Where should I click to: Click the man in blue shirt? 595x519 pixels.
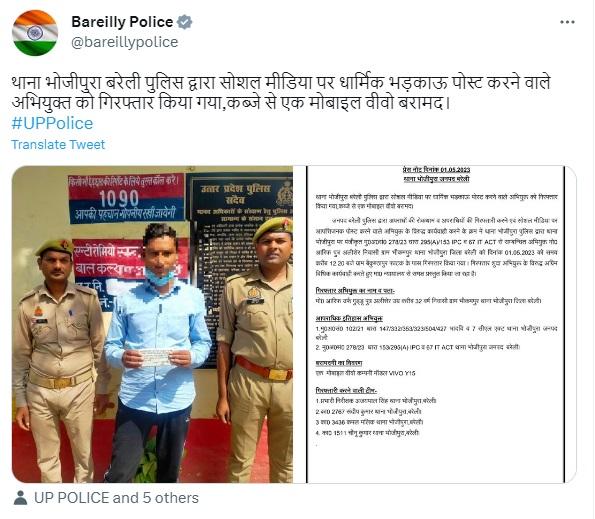point(157,353)
